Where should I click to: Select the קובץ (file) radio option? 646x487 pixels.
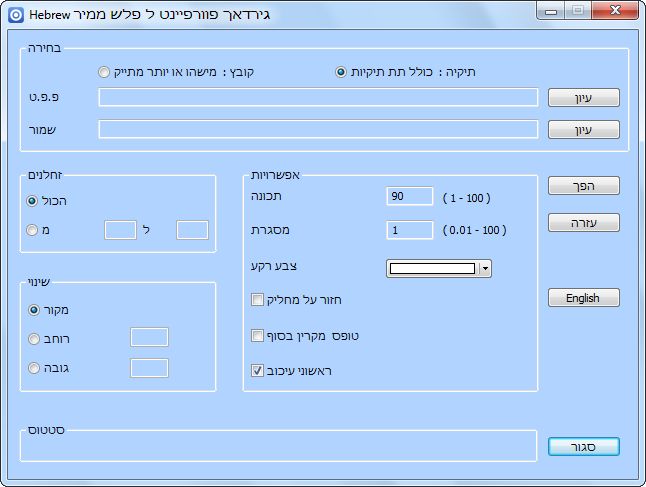click(x=104, y=72)
